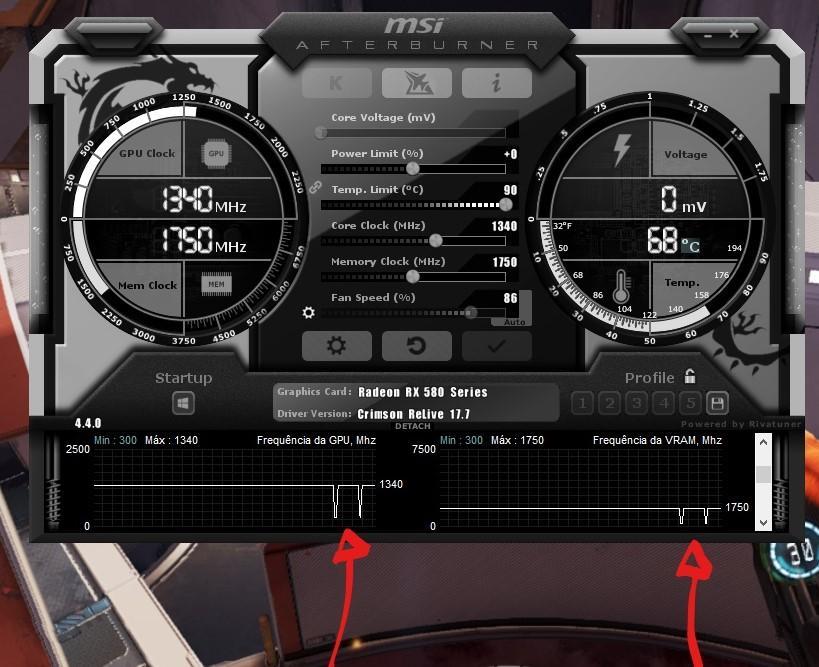
Task: Click Crimson ReLive 17.7 driver version text
Action: click(414, 414)
